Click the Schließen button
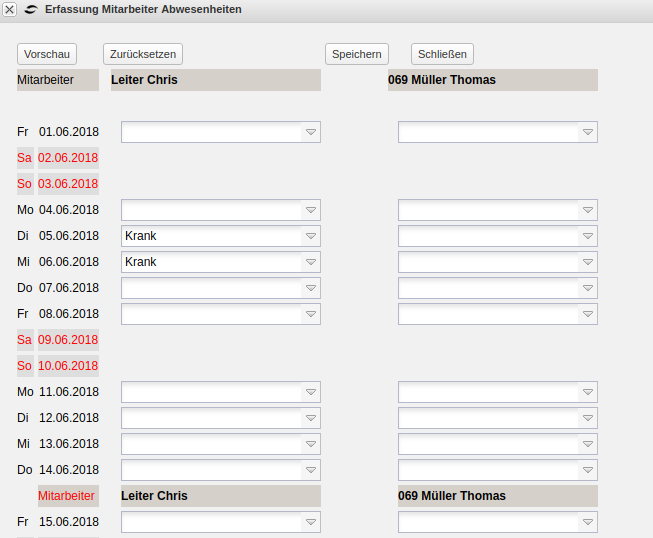Image resolution: width=653 pixels, height=538 pixels. [x=442, y=54]
